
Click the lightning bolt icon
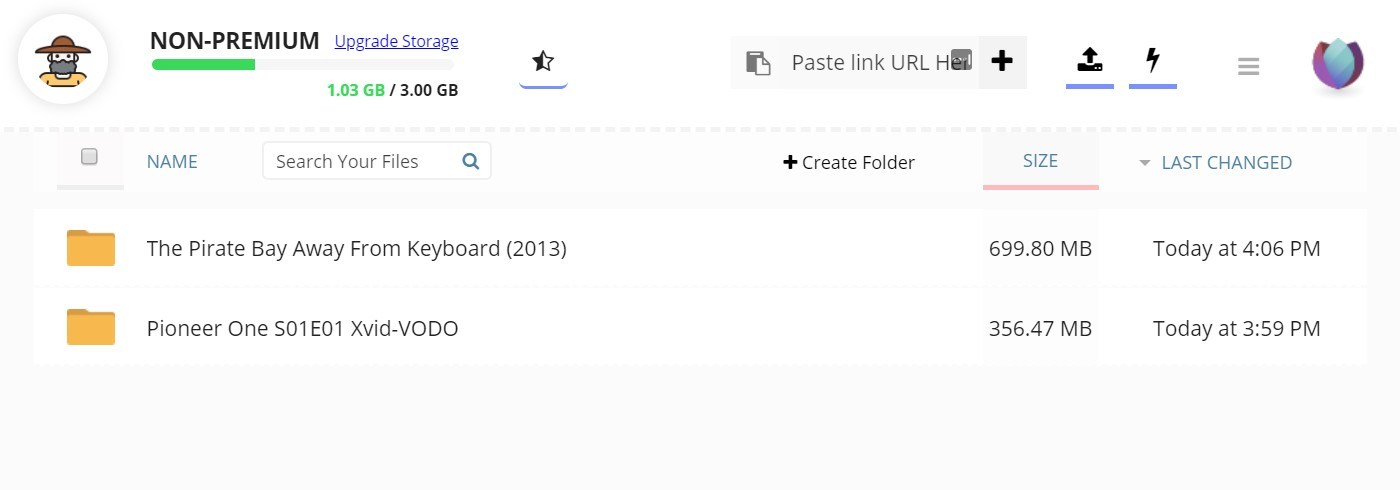pos(1152,60)
